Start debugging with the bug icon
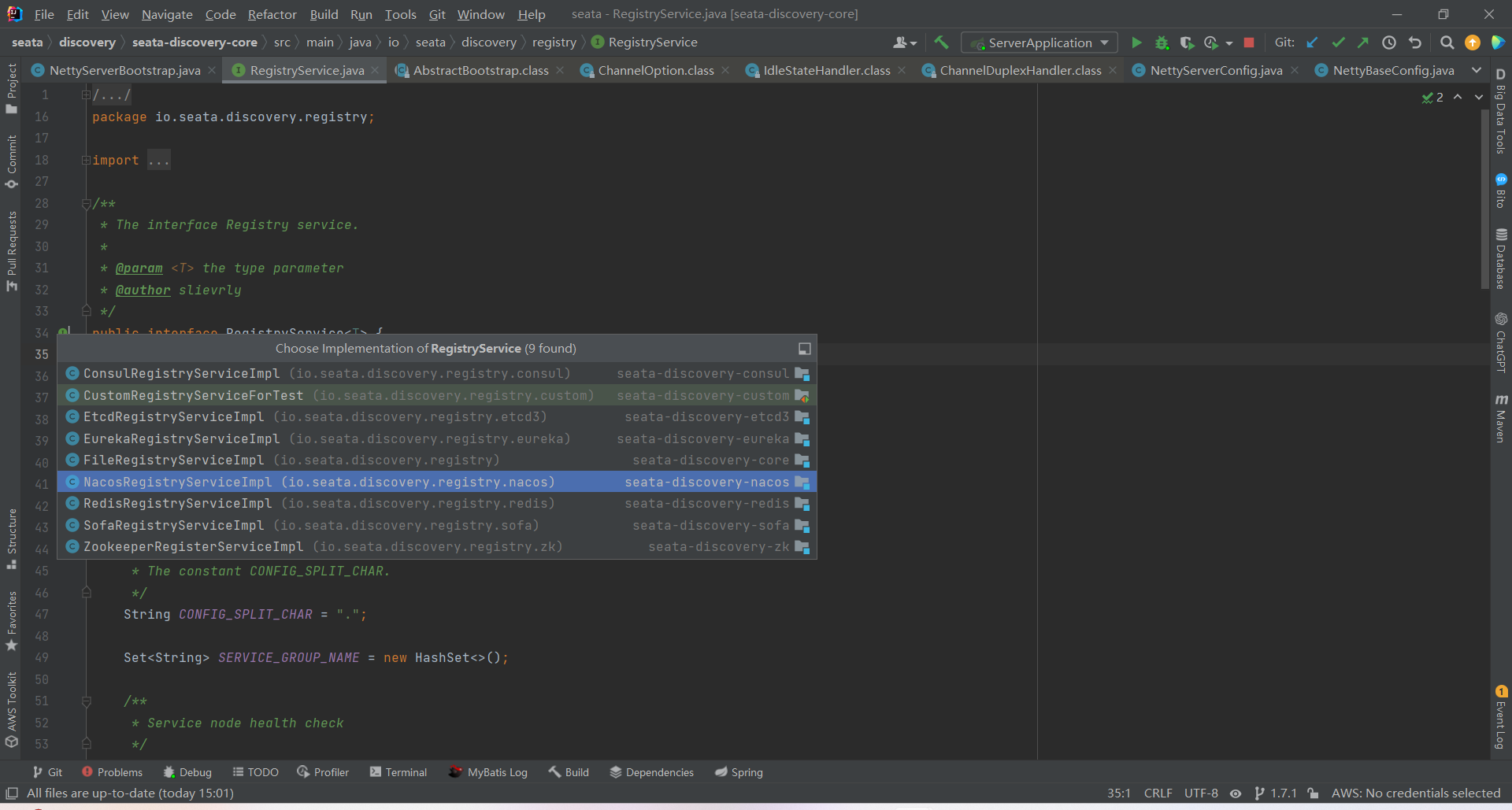 pos(1162,43)
